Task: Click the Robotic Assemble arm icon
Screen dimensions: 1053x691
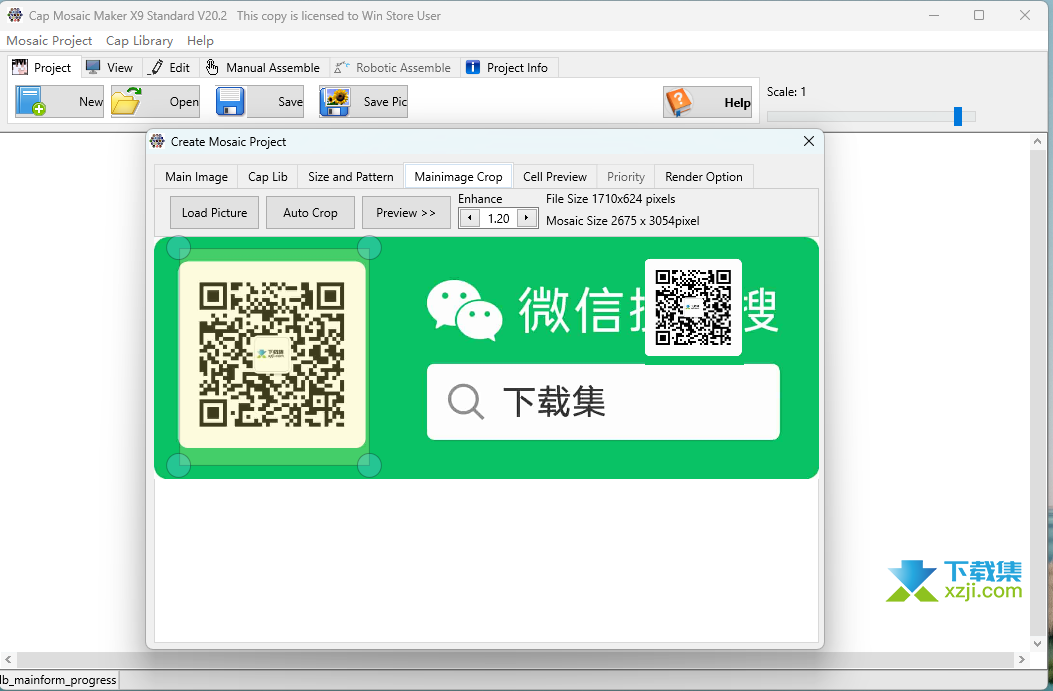Action: tap(342, 67)
